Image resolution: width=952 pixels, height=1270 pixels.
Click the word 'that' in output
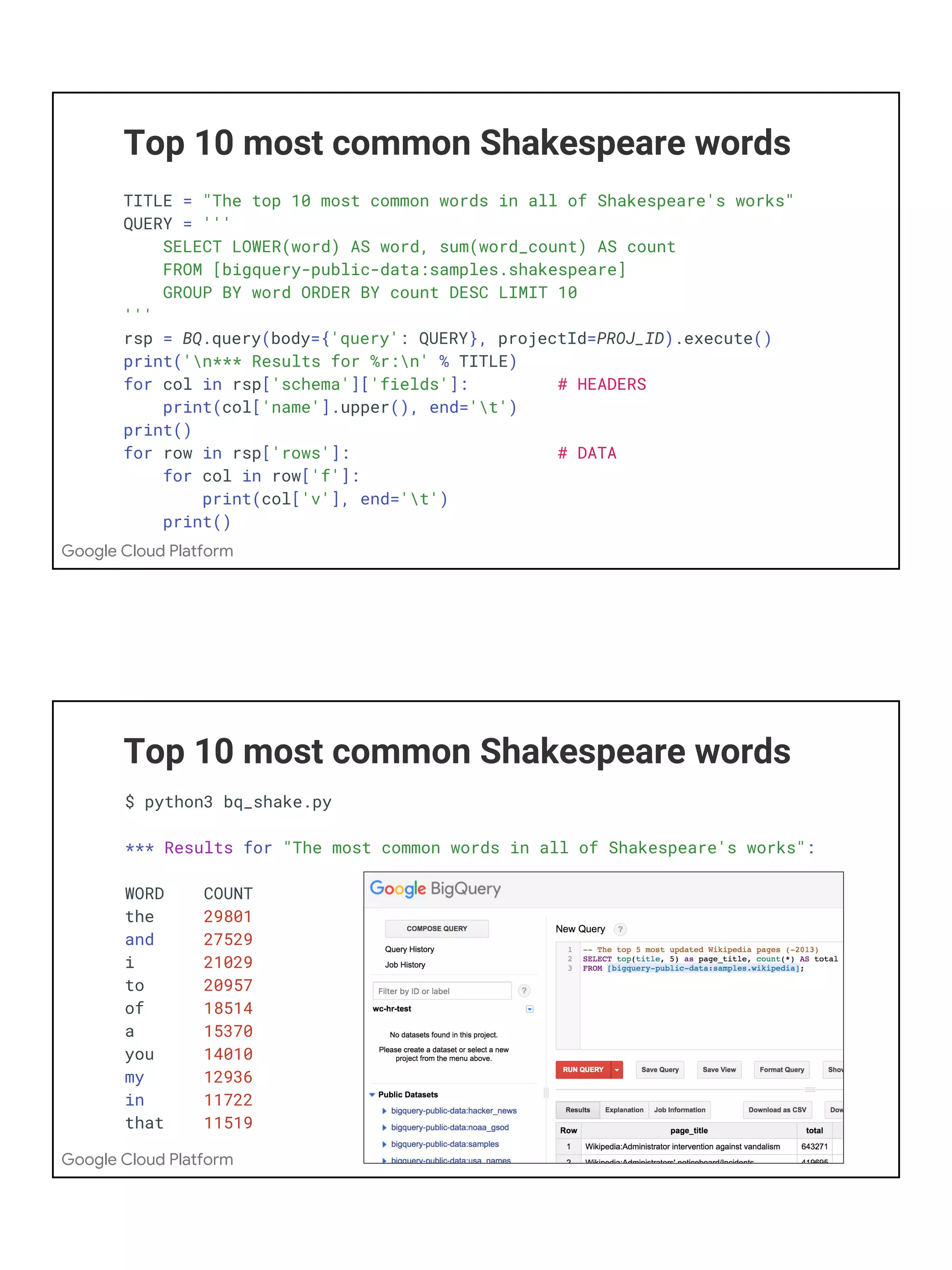[x=145, y=1123]
